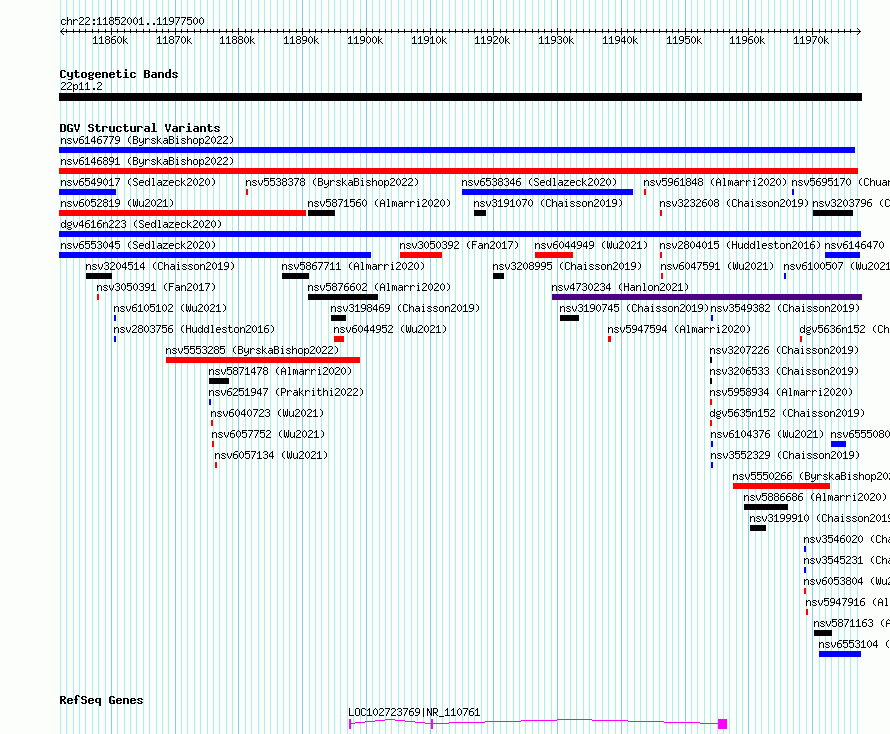Open nsv5538378 (ByrskaBishop2022) variant
Image resolution: width=890 pixels, height=734 pixels.
332,182
